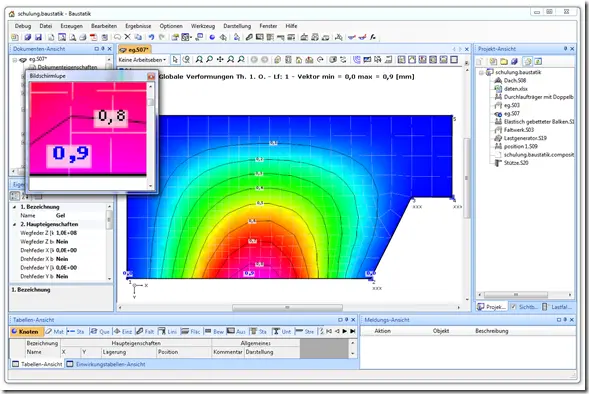This screenshot has width=589, height=394.
Task: Click the pan (four-arrow) tool icon
Action: point(220,60)
